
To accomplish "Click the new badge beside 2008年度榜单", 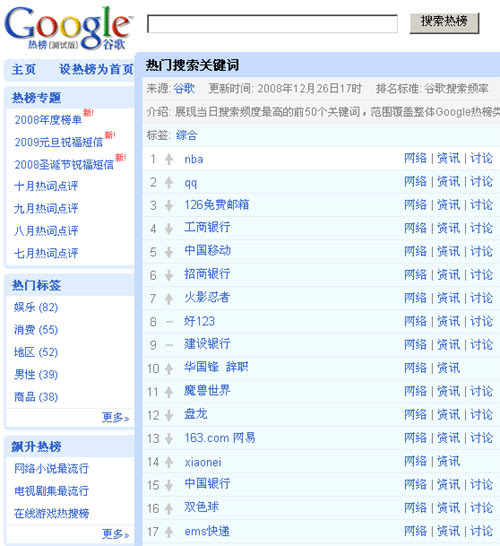I will 88,112.
